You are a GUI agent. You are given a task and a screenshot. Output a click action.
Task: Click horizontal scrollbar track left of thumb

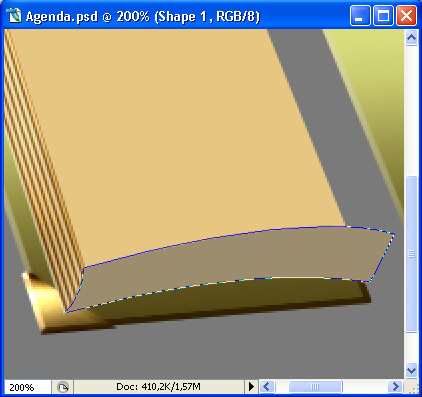coord(281,387)
